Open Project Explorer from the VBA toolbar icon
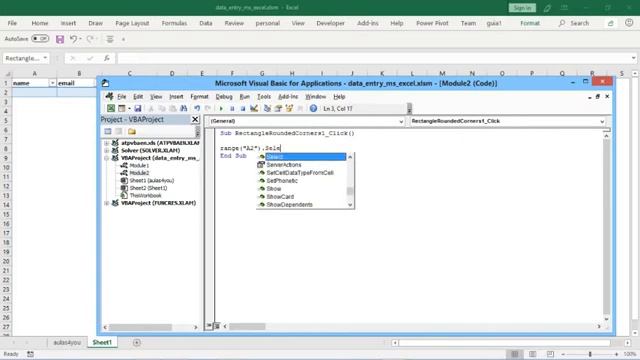The height and width of the screenshot is (360, 640). click(267, 109)
